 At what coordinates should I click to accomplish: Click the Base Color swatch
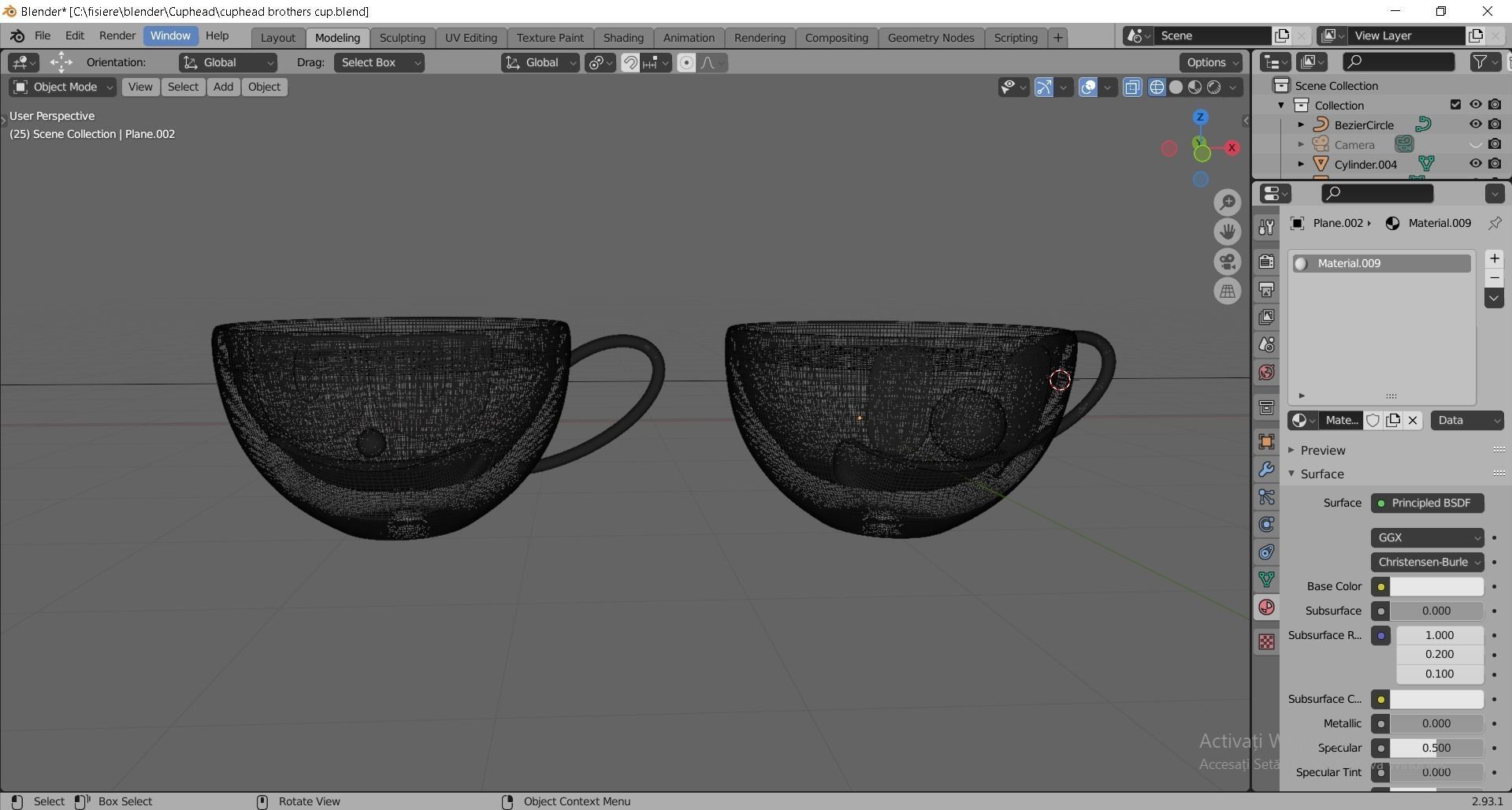tap(1436, 586)
